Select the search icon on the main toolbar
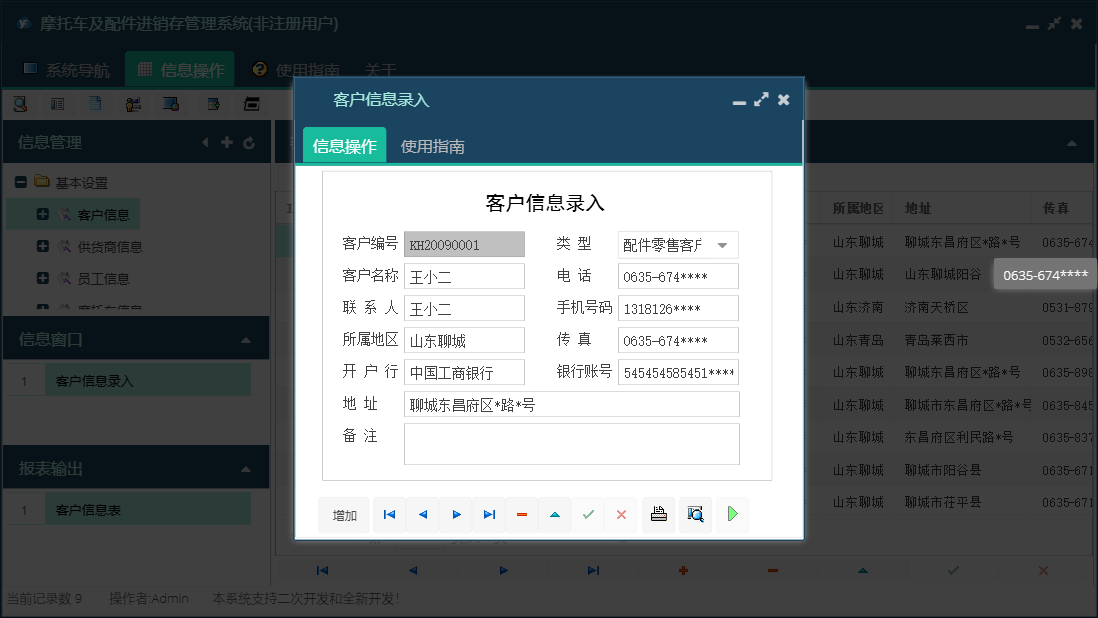Viewport: 1098px width, 618px height. click(22, 103)
